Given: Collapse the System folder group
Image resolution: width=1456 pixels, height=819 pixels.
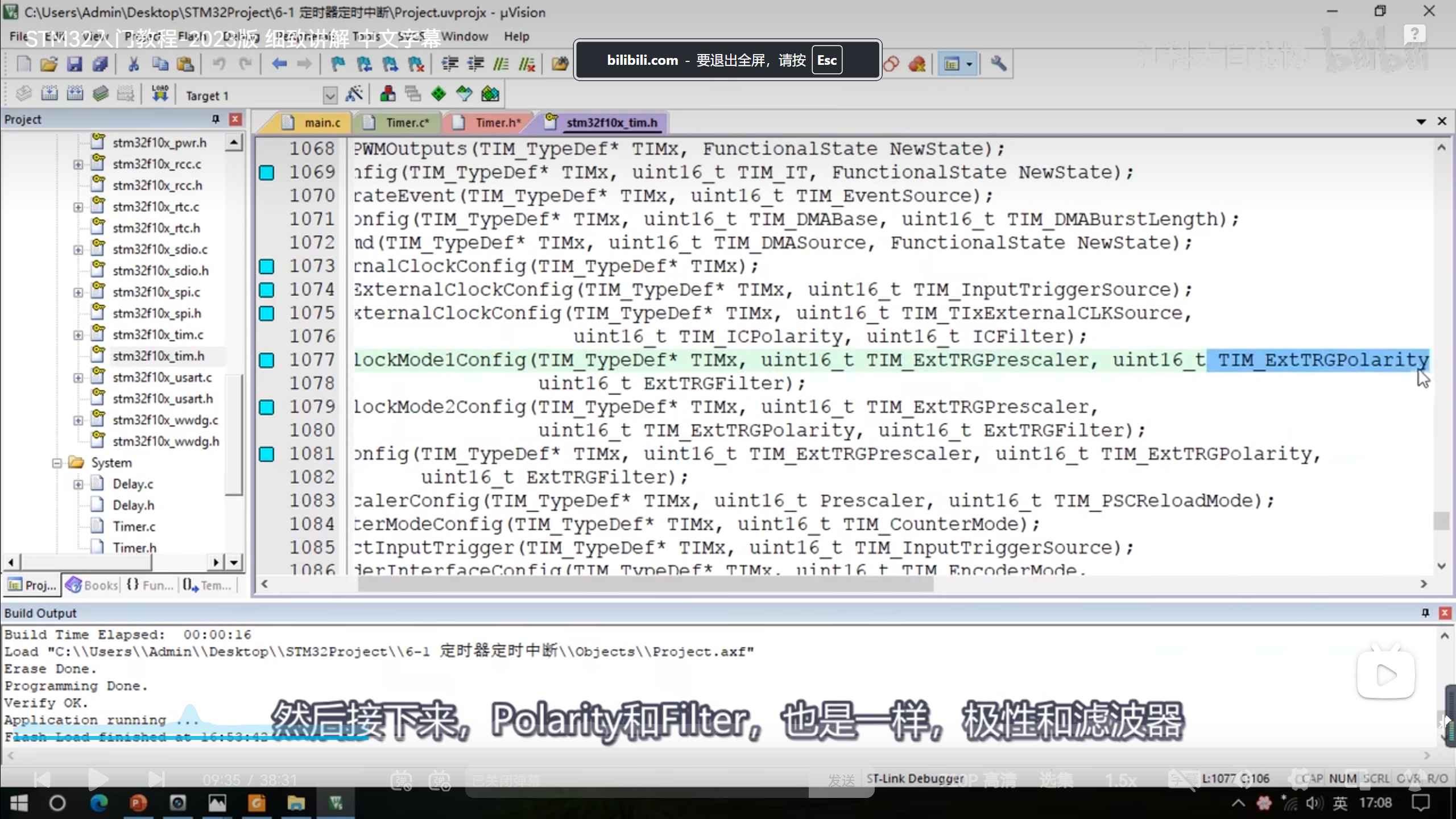Looking at the screenshot, I should click(57, 463).
